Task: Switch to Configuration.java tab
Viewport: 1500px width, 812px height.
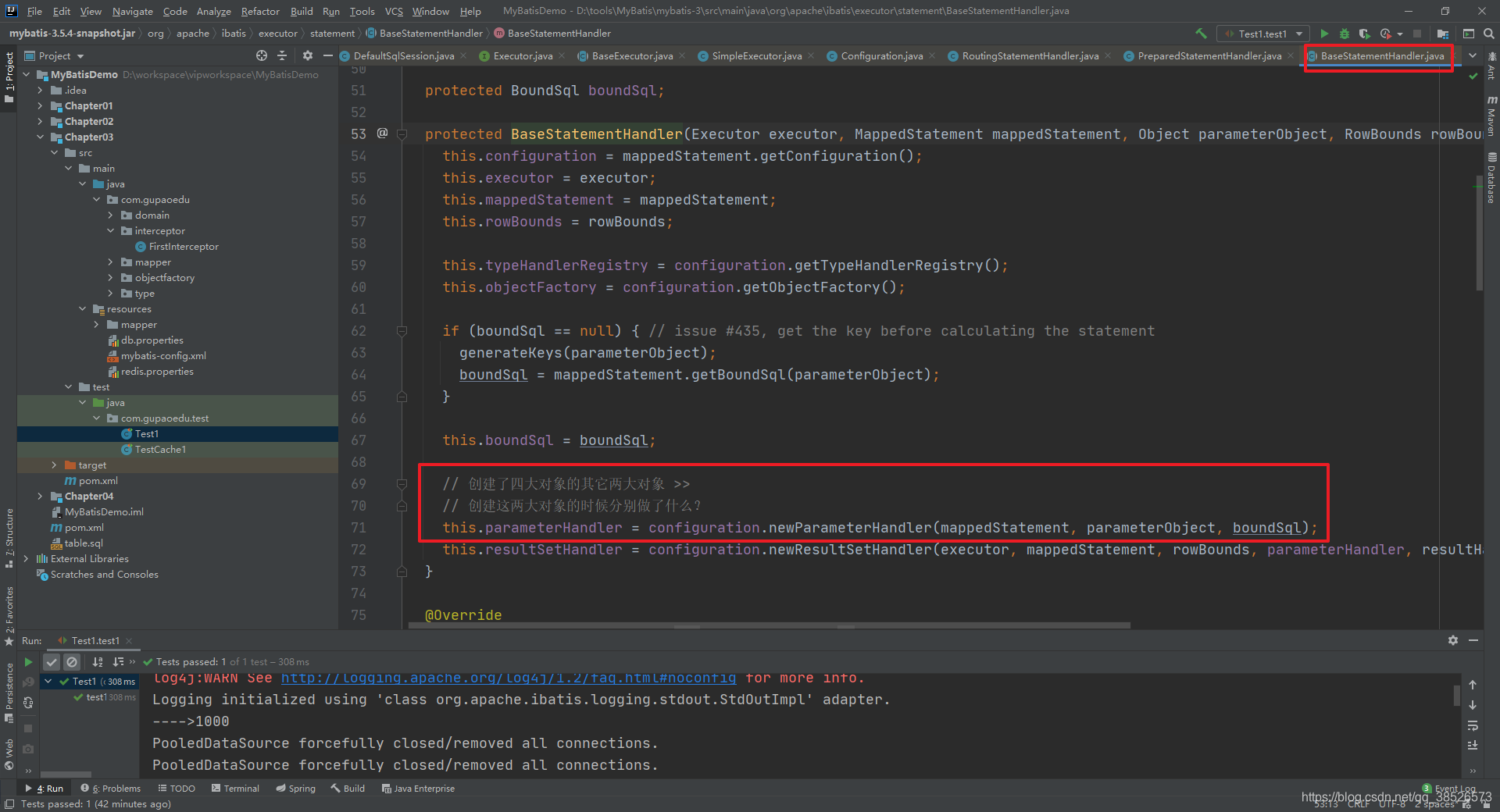Action: pos(881,55)
